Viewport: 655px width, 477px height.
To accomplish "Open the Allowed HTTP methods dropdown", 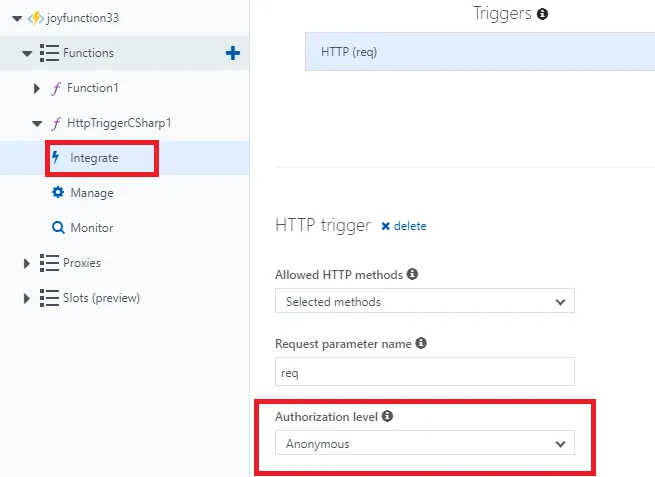I will 424,301.
